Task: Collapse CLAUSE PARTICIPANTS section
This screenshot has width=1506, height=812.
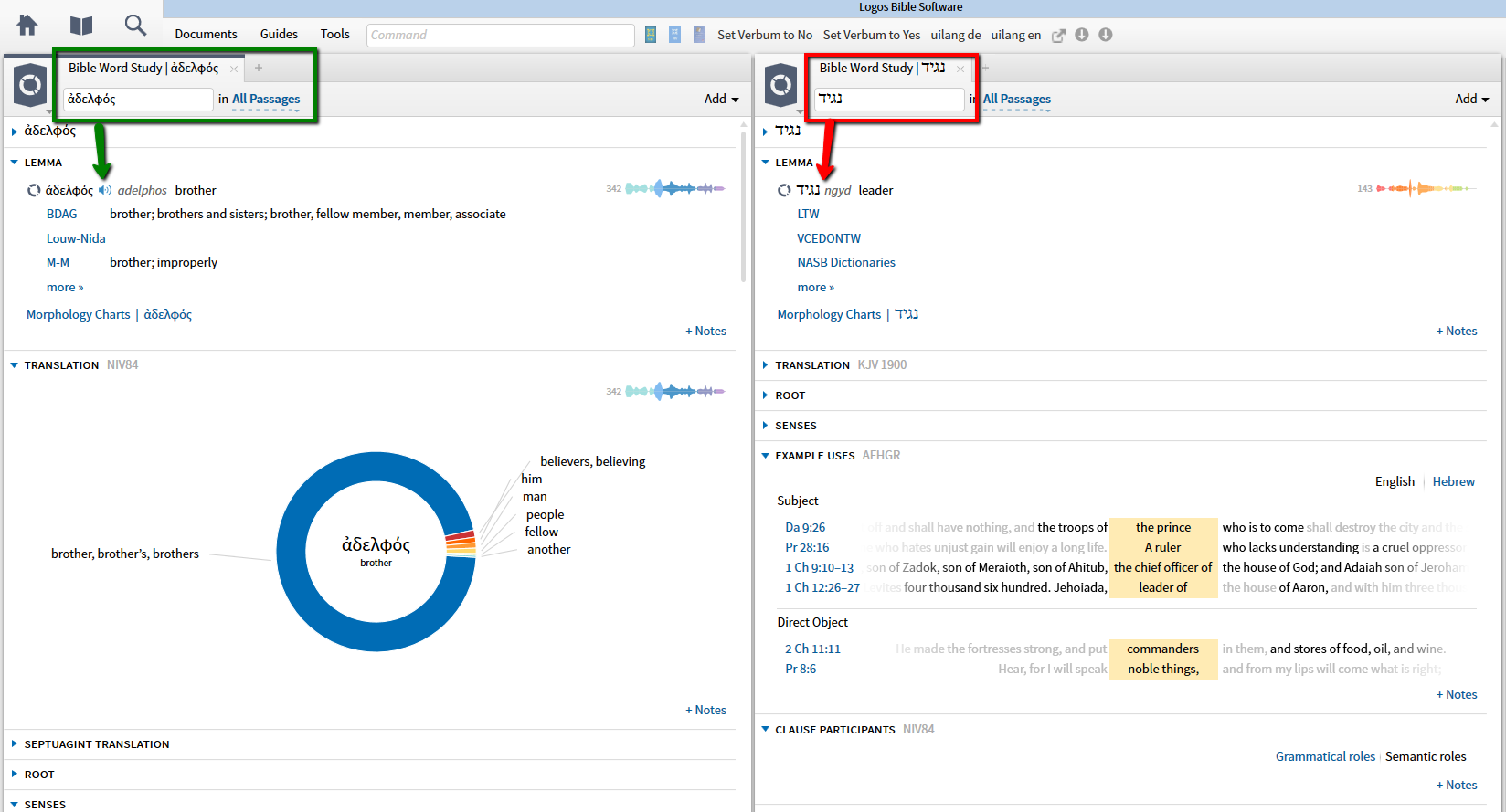Action: (x=766, y=730)
